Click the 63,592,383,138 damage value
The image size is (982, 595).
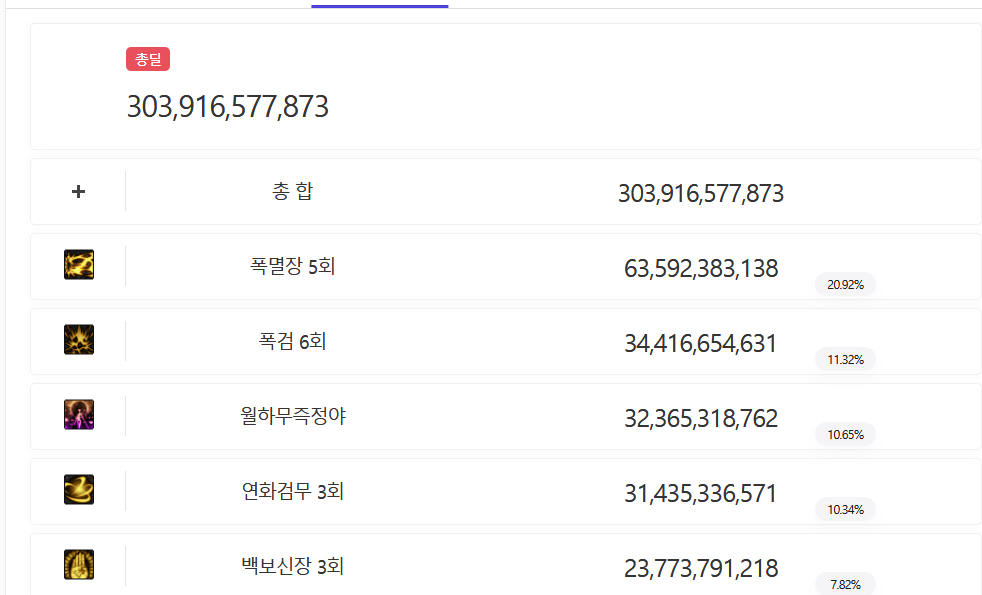[701, 268]
